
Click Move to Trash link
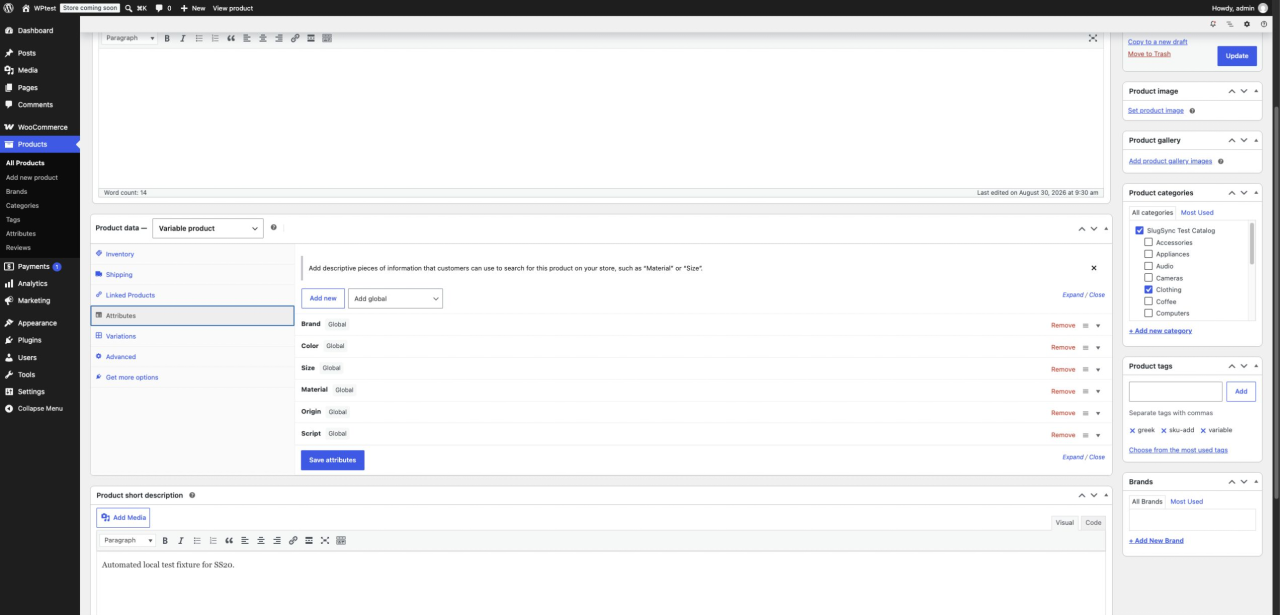pyautogui.click(x=1149, y=54)
